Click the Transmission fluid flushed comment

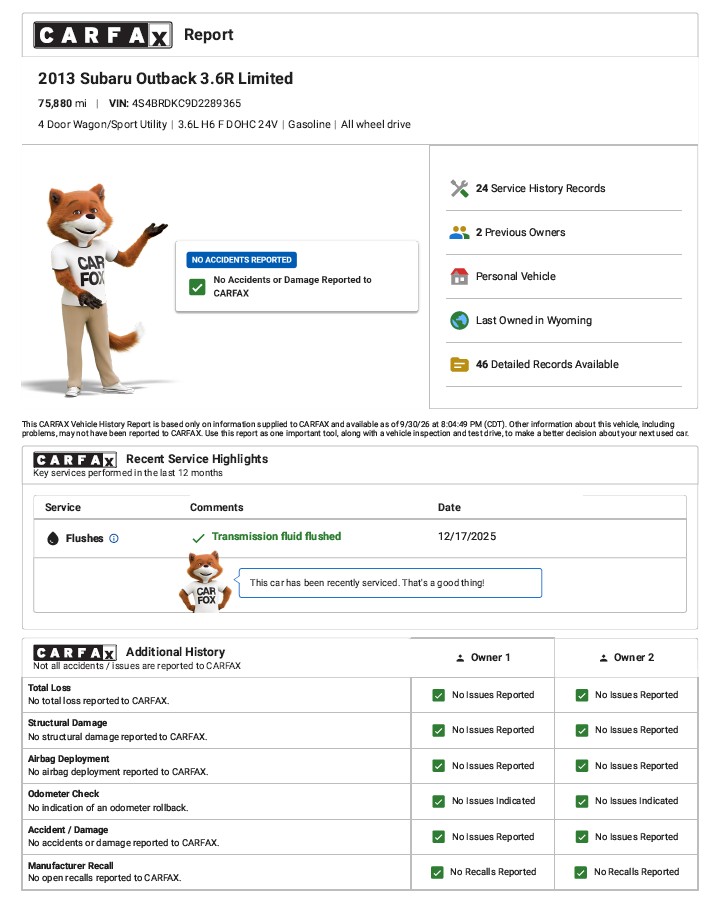coord(276,537)
